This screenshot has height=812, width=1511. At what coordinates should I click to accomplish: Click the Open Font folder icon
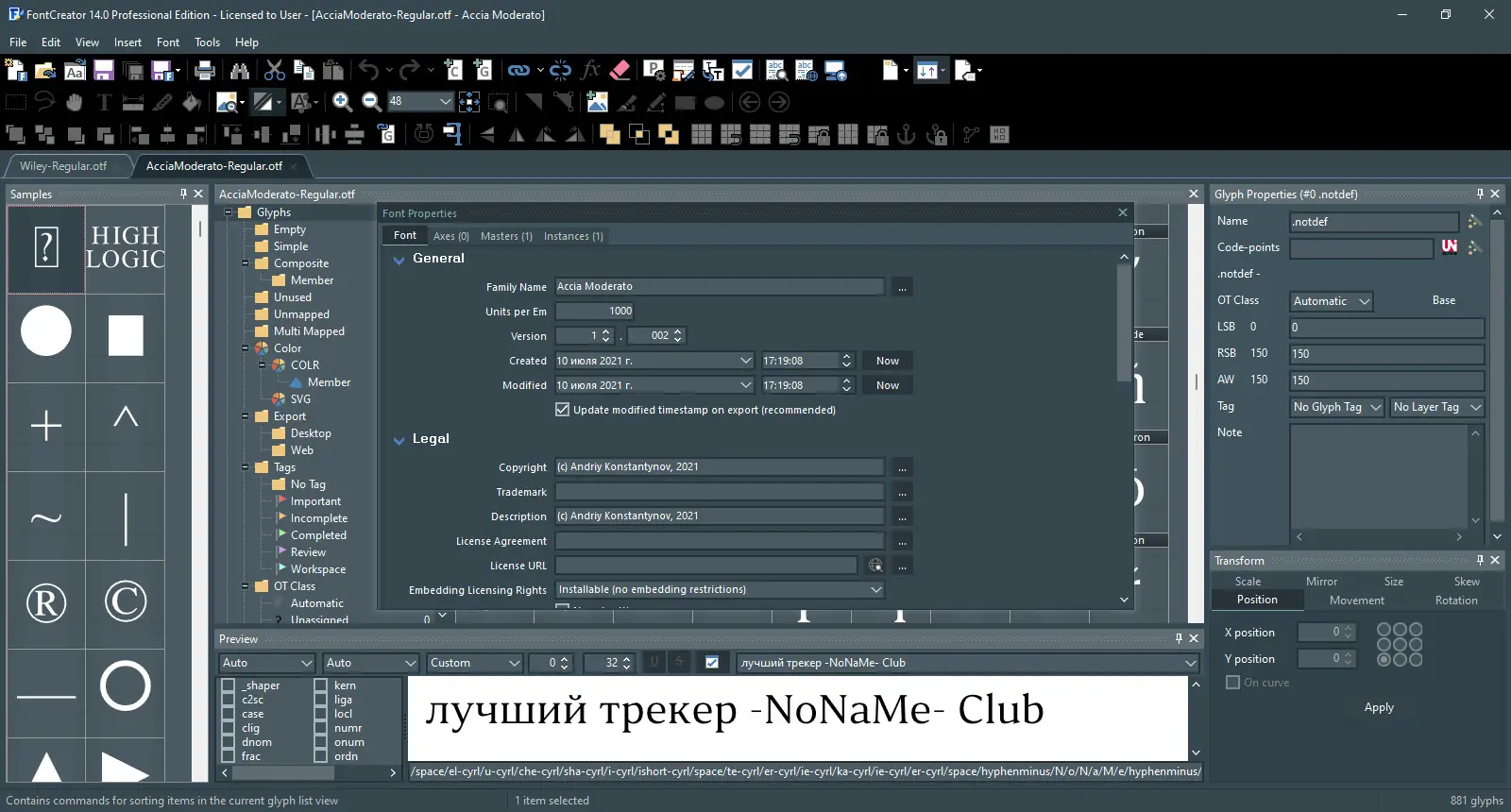click(45, 70)
